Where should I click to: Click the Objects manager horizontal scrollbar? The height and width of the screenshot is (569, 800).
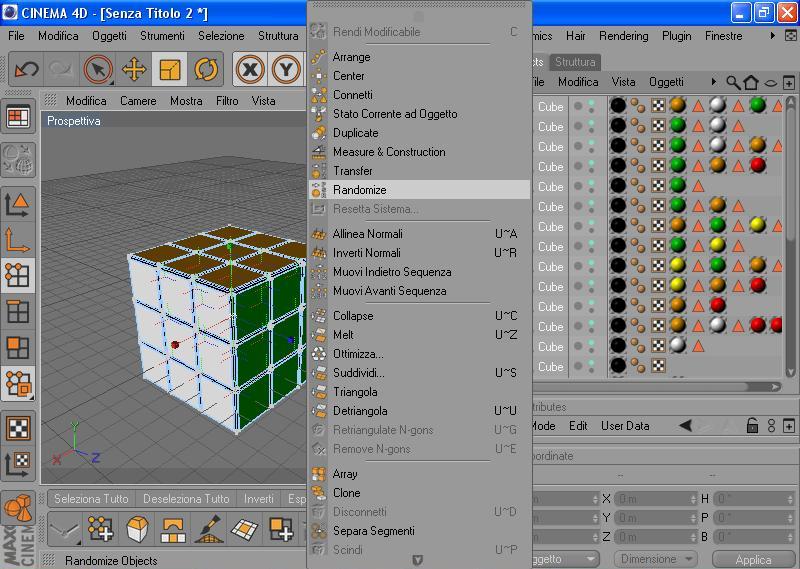[x=658, y=387]
